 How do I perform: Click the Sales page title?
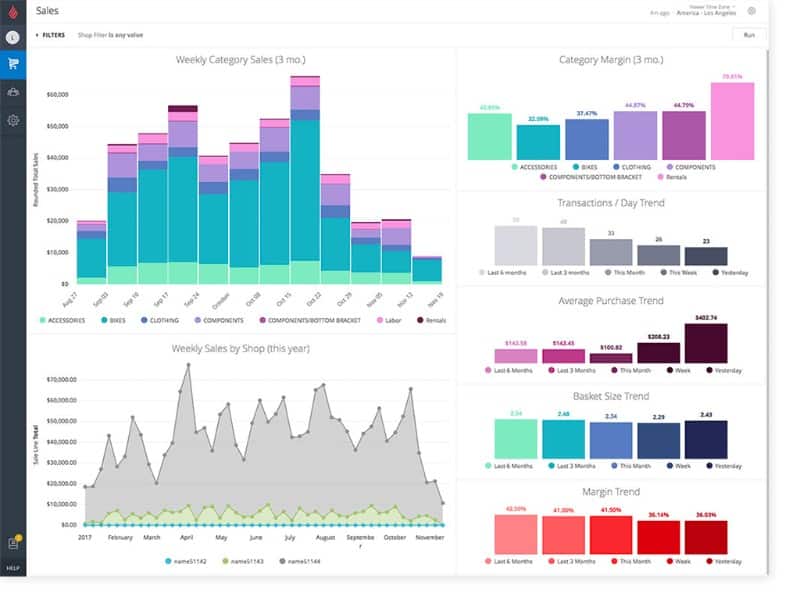tap(47, 11)
